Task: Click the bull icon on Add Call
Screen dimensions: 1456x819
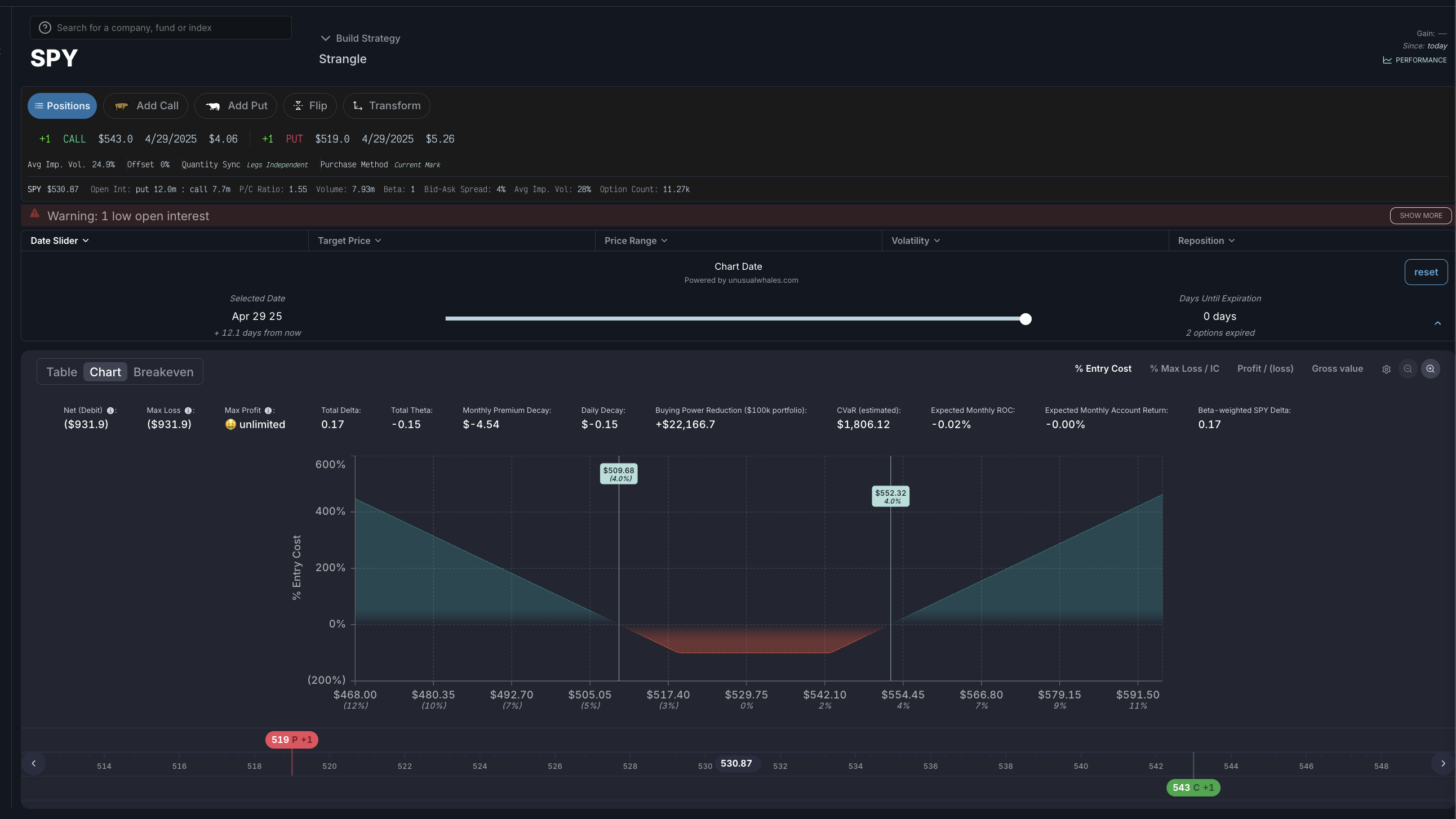Action: pyautogui.click(x=122, y=106)
